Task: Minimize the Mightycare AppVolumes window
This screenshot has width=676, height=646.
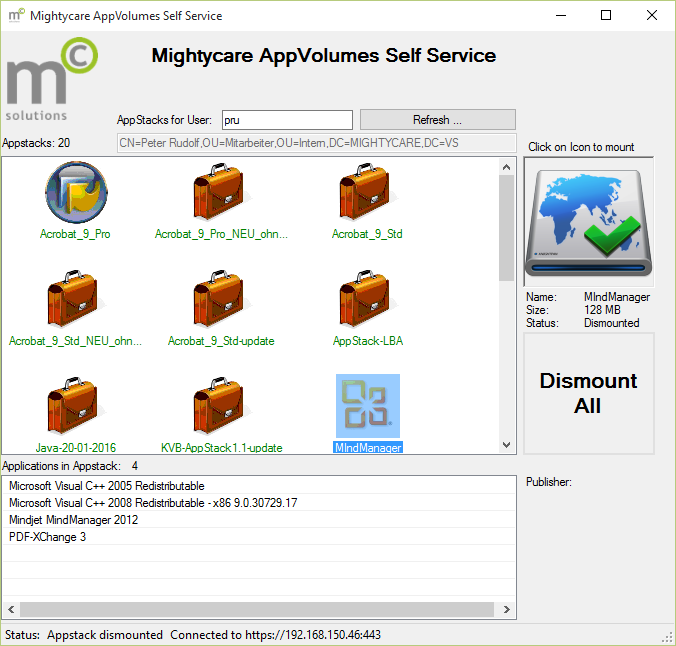Action: coord(560,16)
